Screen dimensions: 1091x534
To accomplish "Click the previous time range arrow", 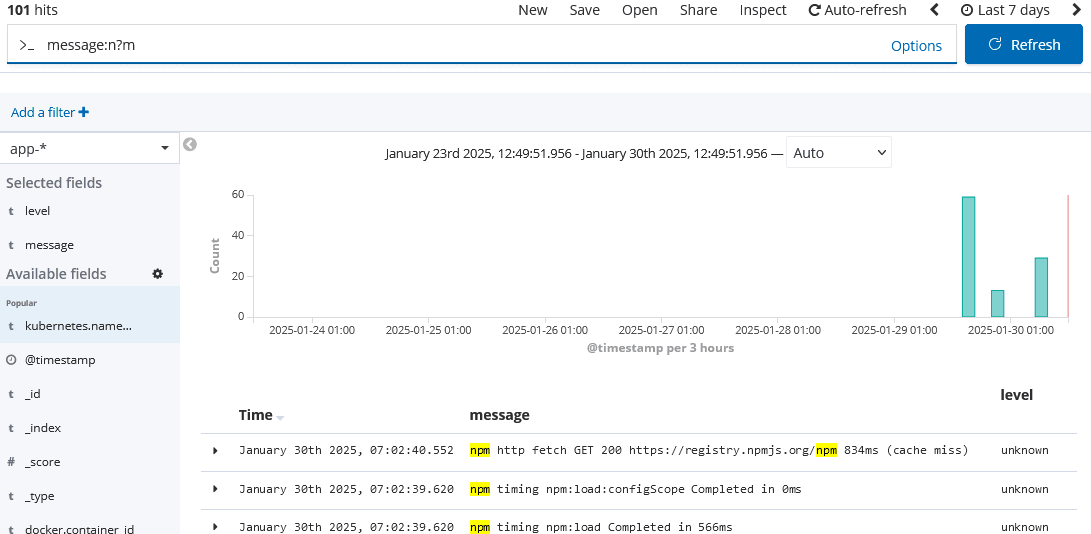I will (934, 10).
